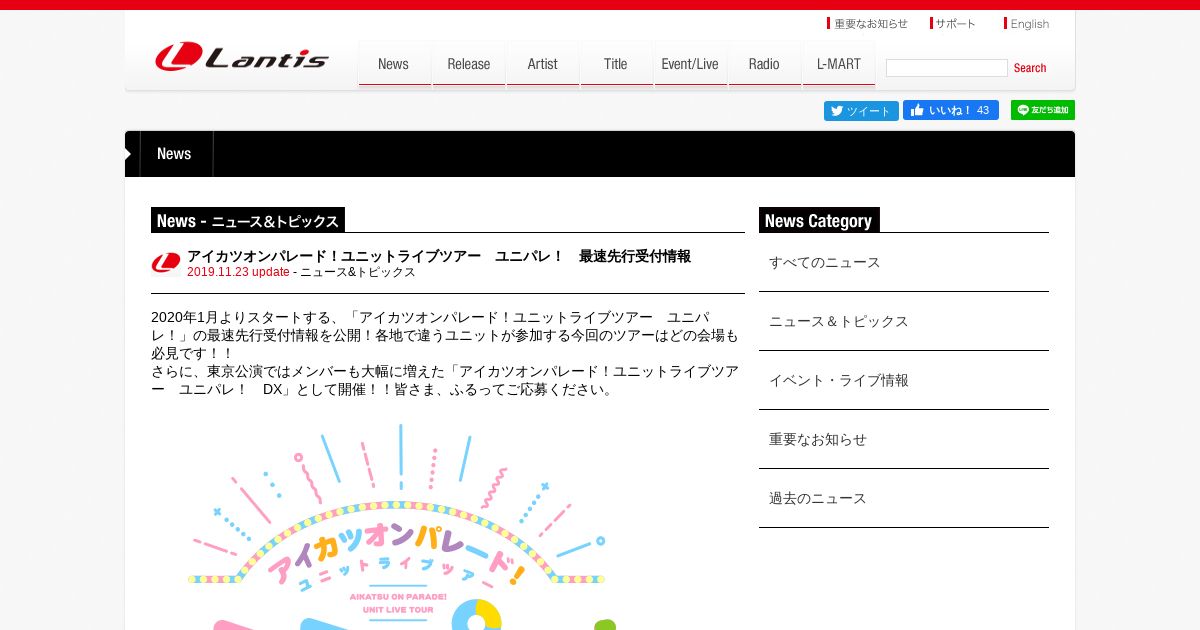Image resolution: width=1200 pixels, height=630 pixels.
Task: Select the News tab in black bar
Action: click(174, 154)
